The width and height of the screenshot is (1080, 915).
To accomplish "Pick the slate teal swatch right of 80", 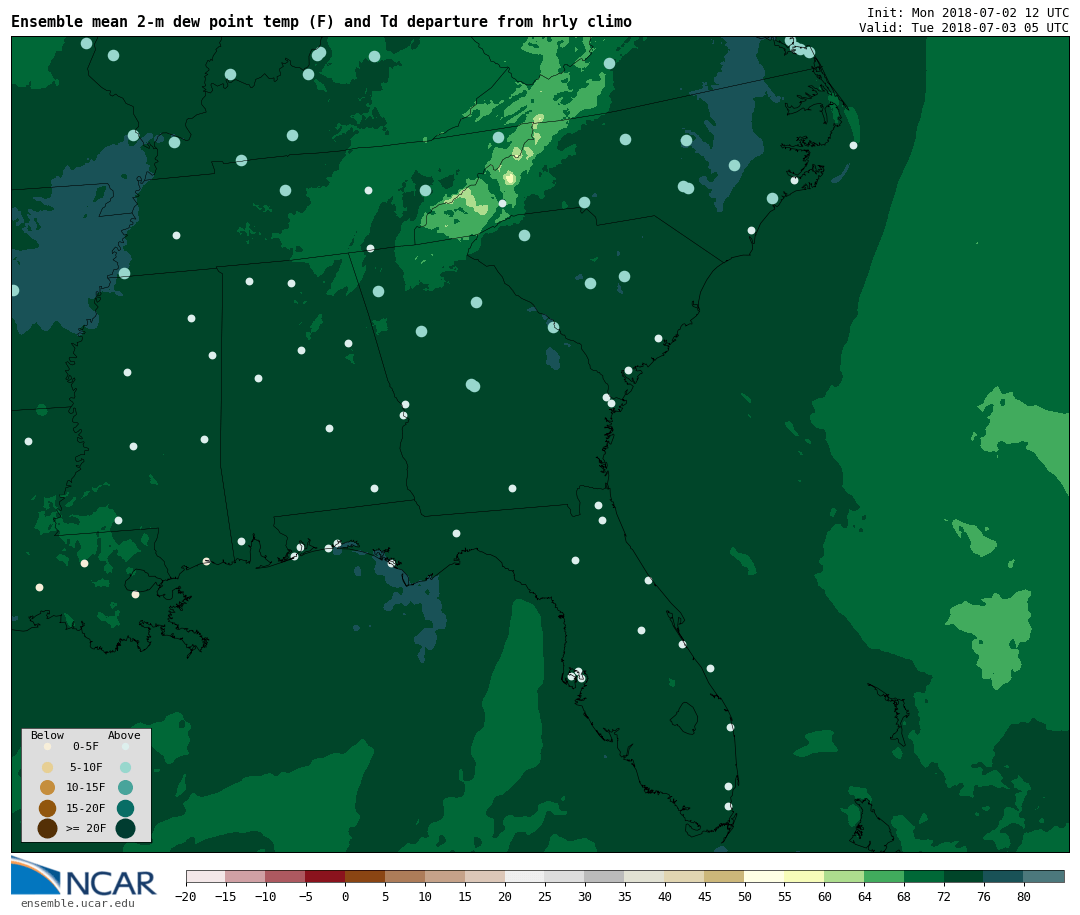I will [1044, 876].
